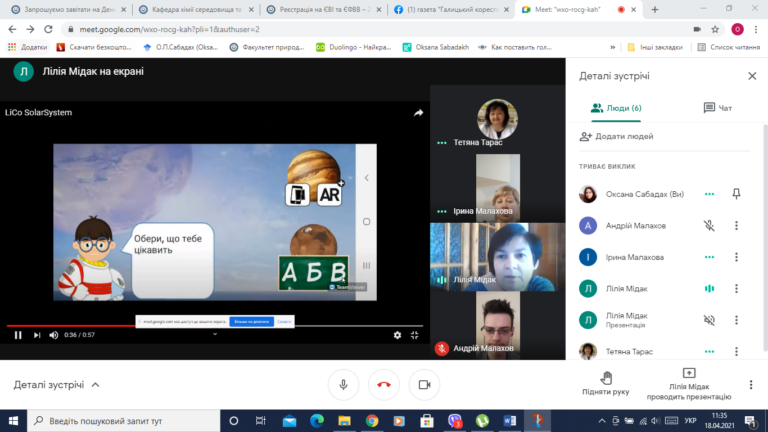
Task: Toggle the microphone in the bottom bar
Action: [x=343, y=385]
